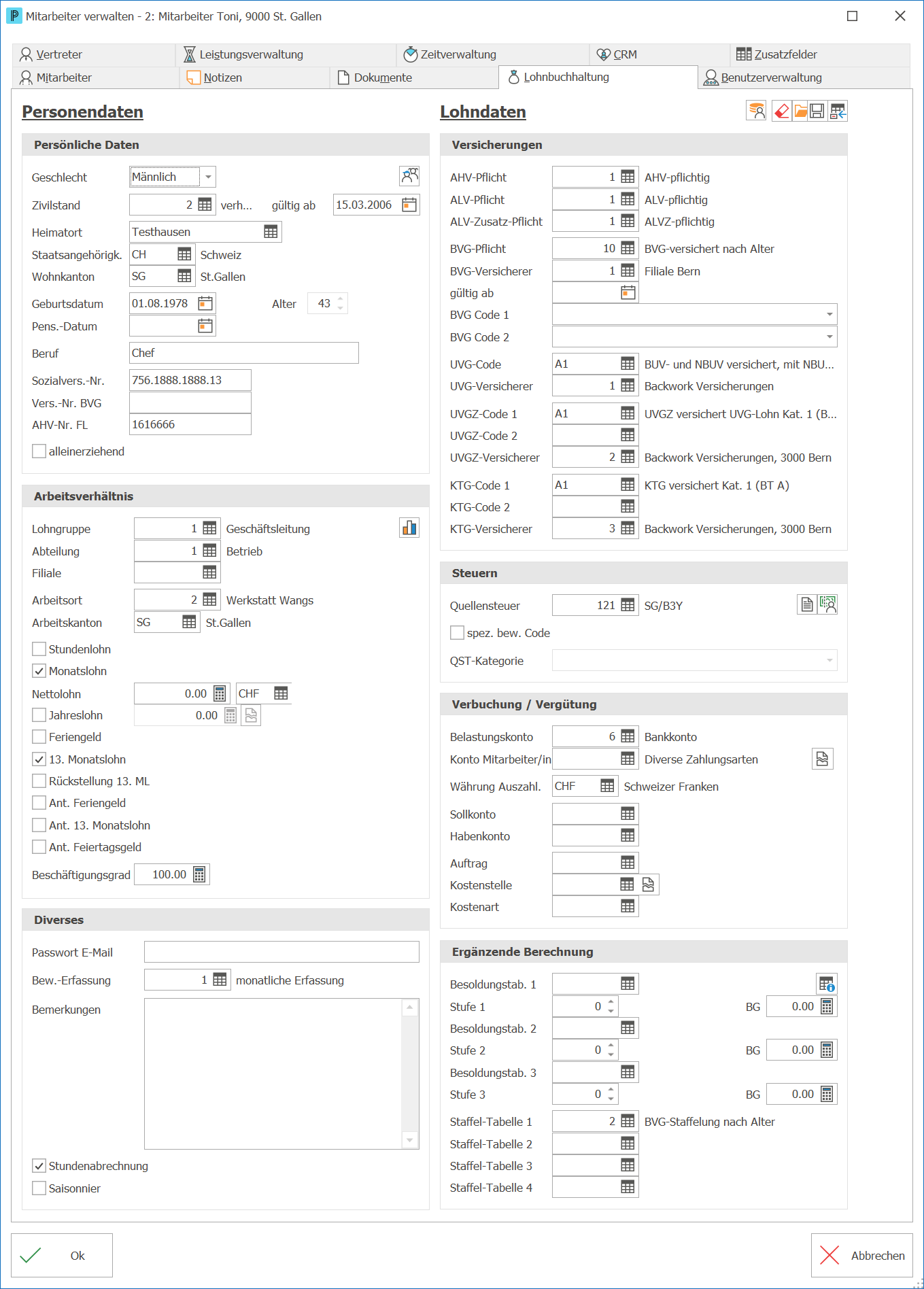
Task: Check spez. bew. Code checkbox
Action: click(x=458, y=633)
